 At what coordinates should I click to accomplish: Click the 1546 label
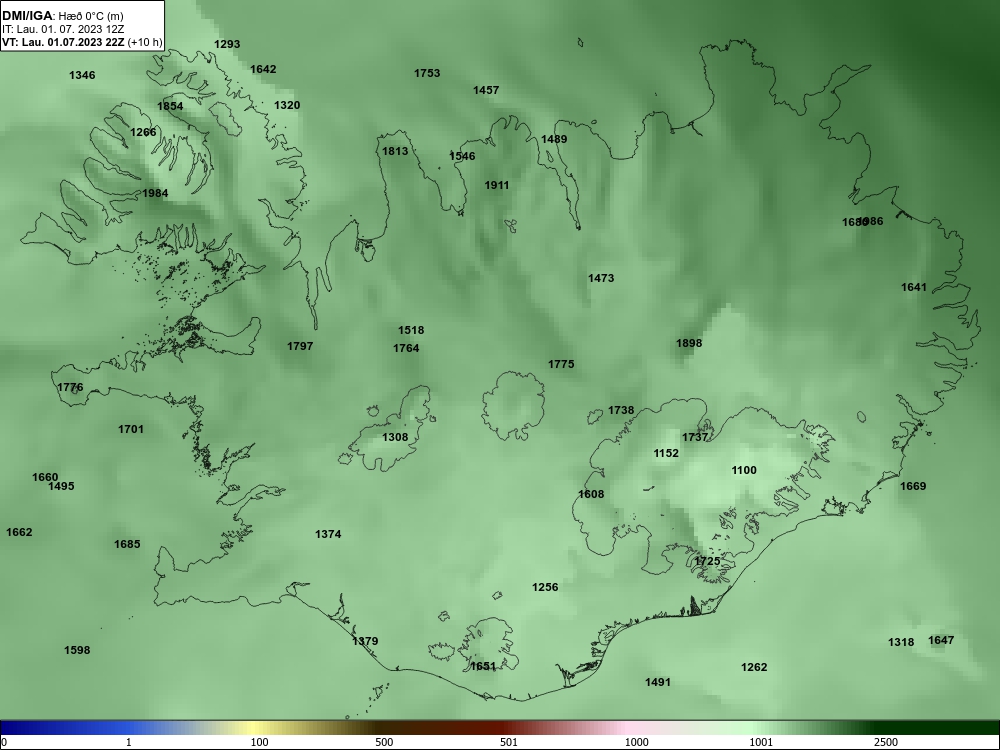pos(462,156)
